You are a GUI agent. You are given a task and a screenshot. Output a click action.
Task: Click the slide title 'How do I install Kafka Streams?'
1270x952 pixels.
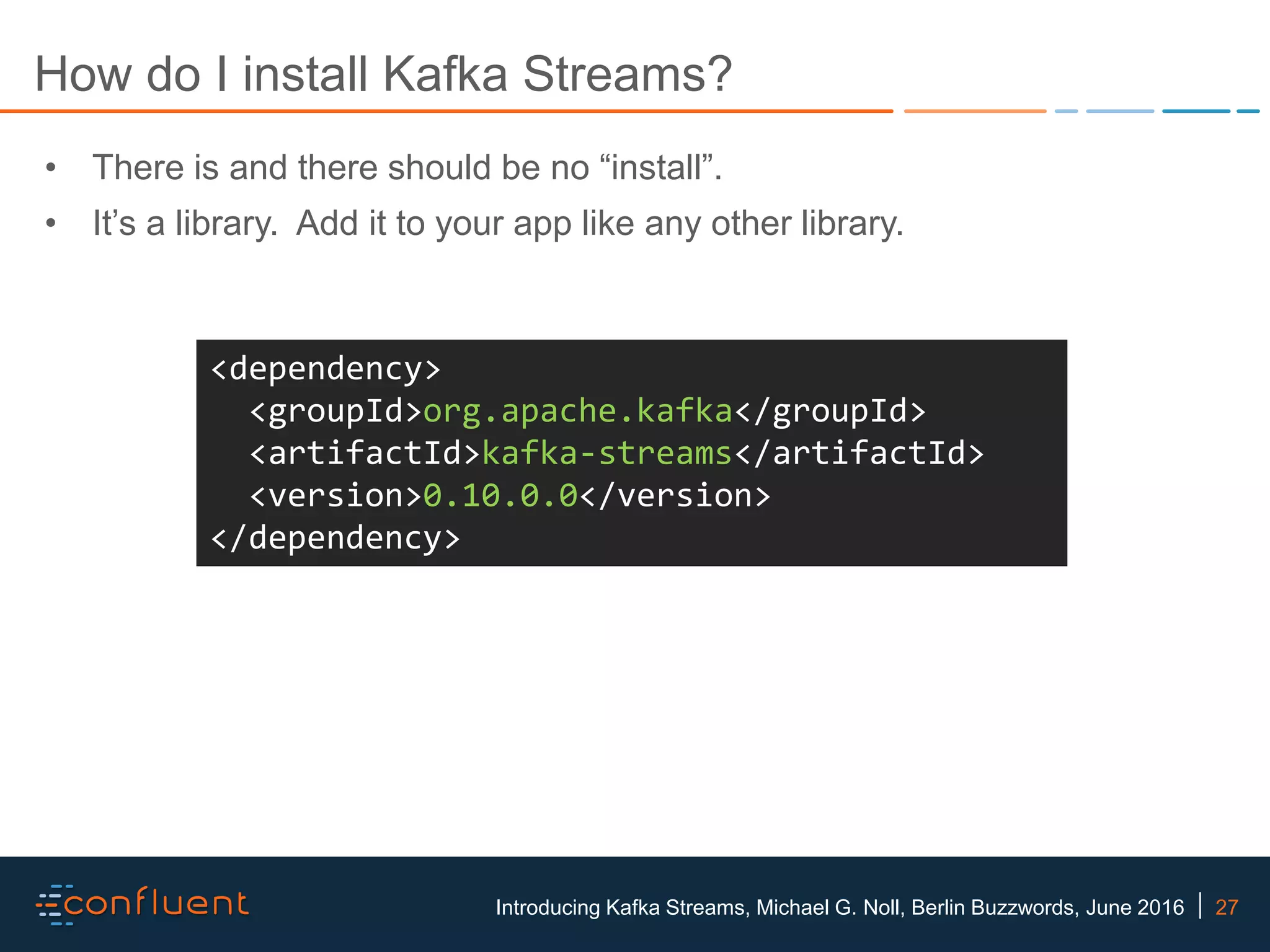pos(383,74)
